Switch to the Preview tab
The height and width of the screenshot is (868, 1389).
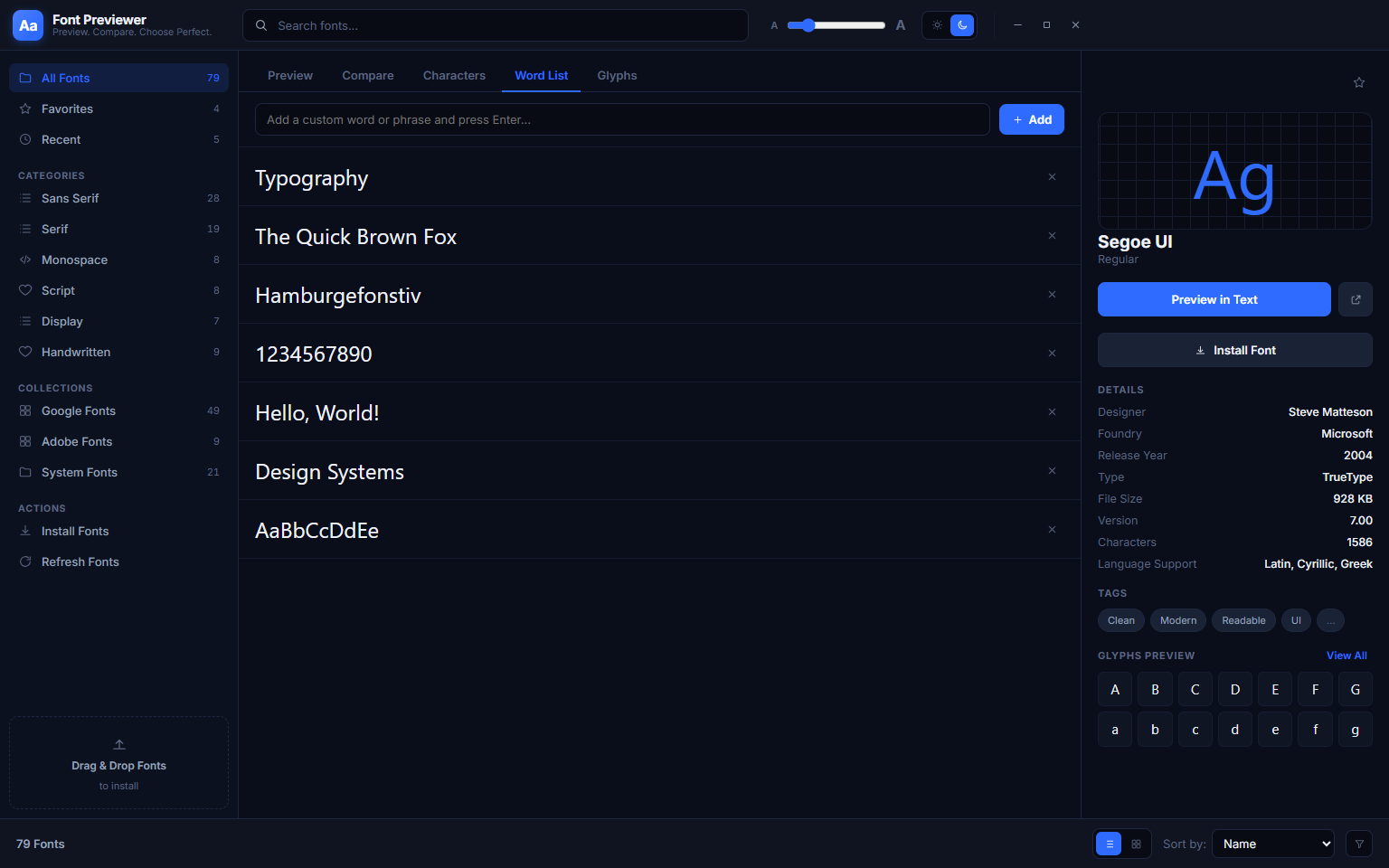290,75
